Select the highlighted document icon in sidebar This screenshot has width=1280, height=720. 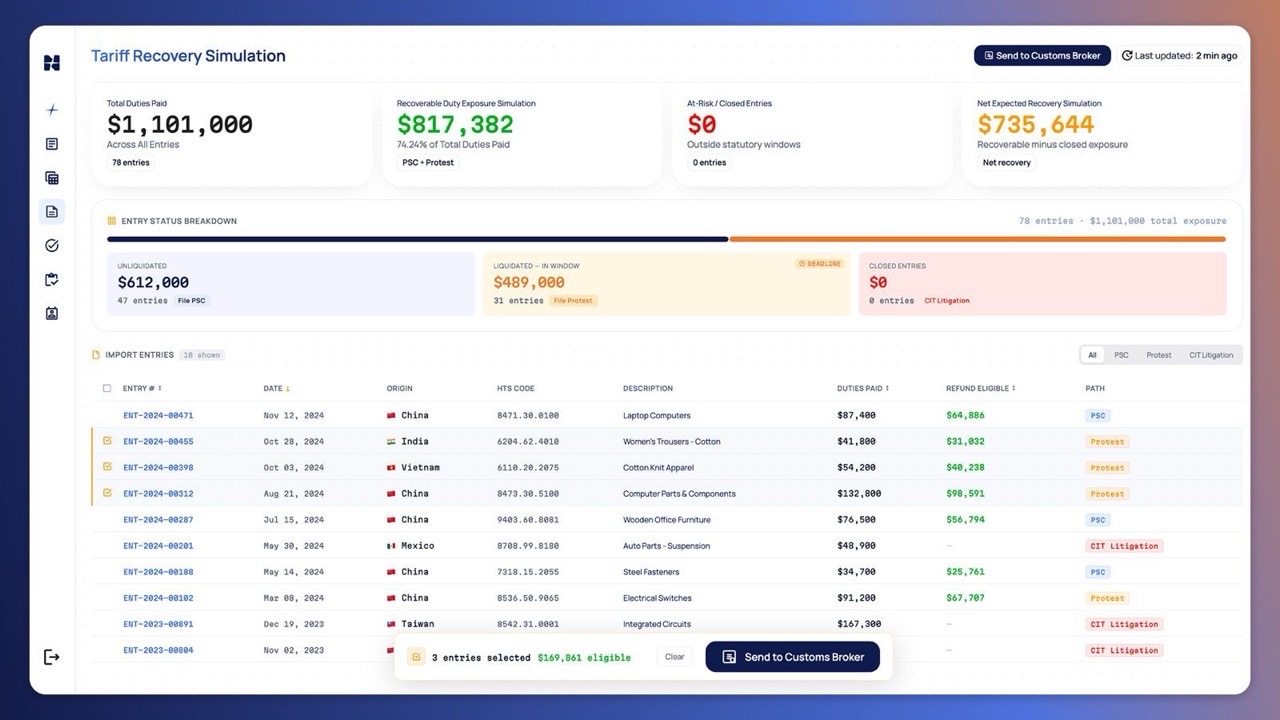pos(52,212)
